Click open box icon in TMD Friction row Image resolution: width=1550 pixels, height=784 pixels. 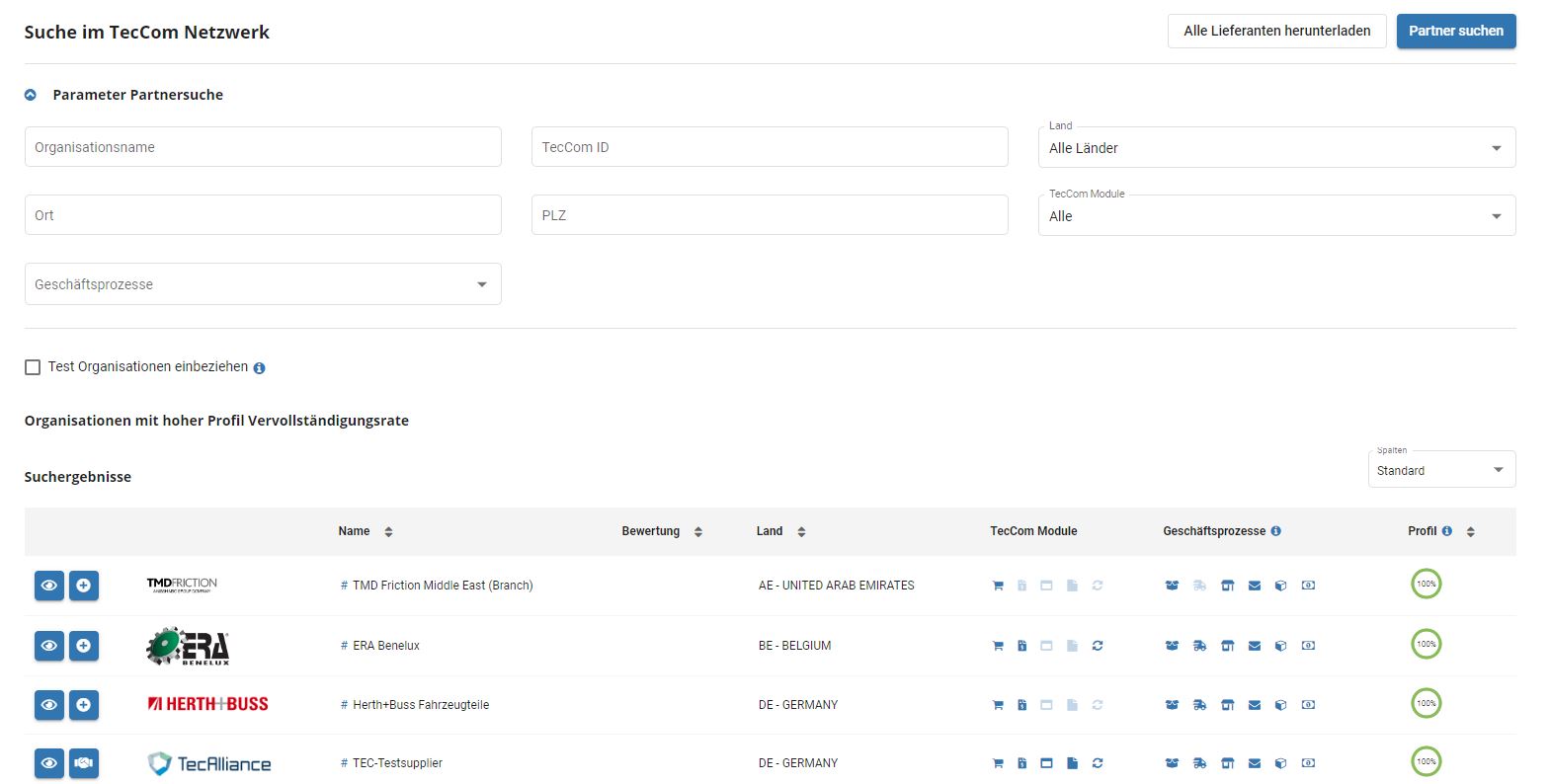(x=1172, y=586)
